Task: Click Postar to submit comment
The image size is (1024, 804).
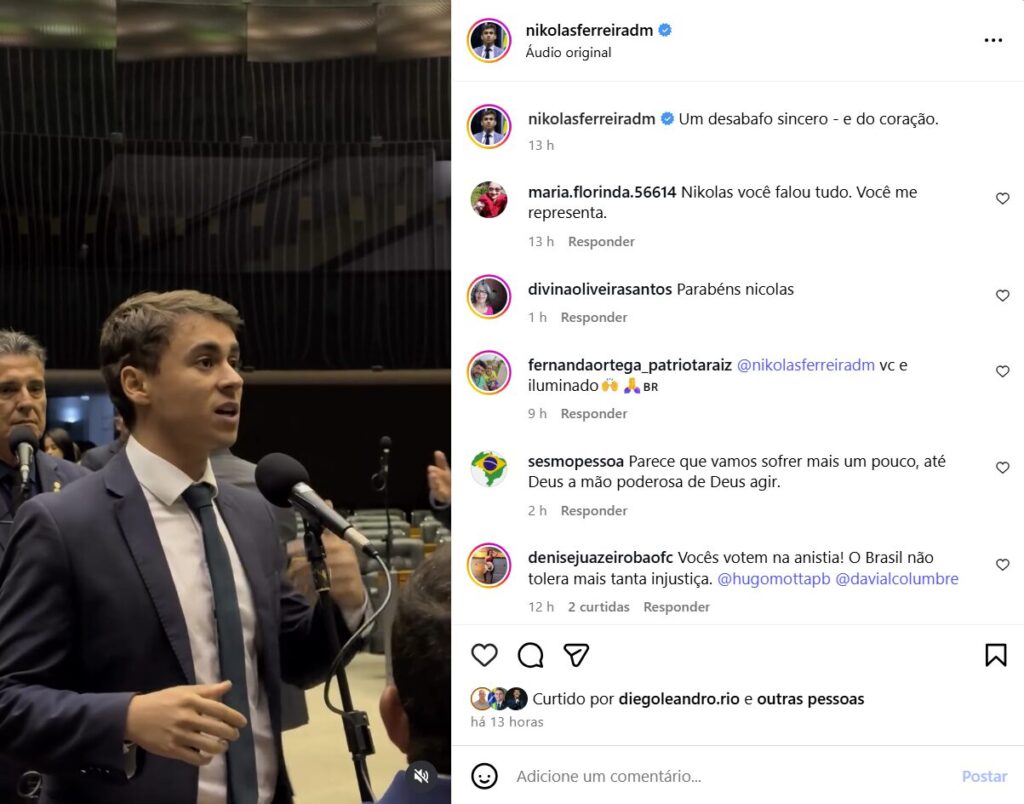Action: coord(984,776)
